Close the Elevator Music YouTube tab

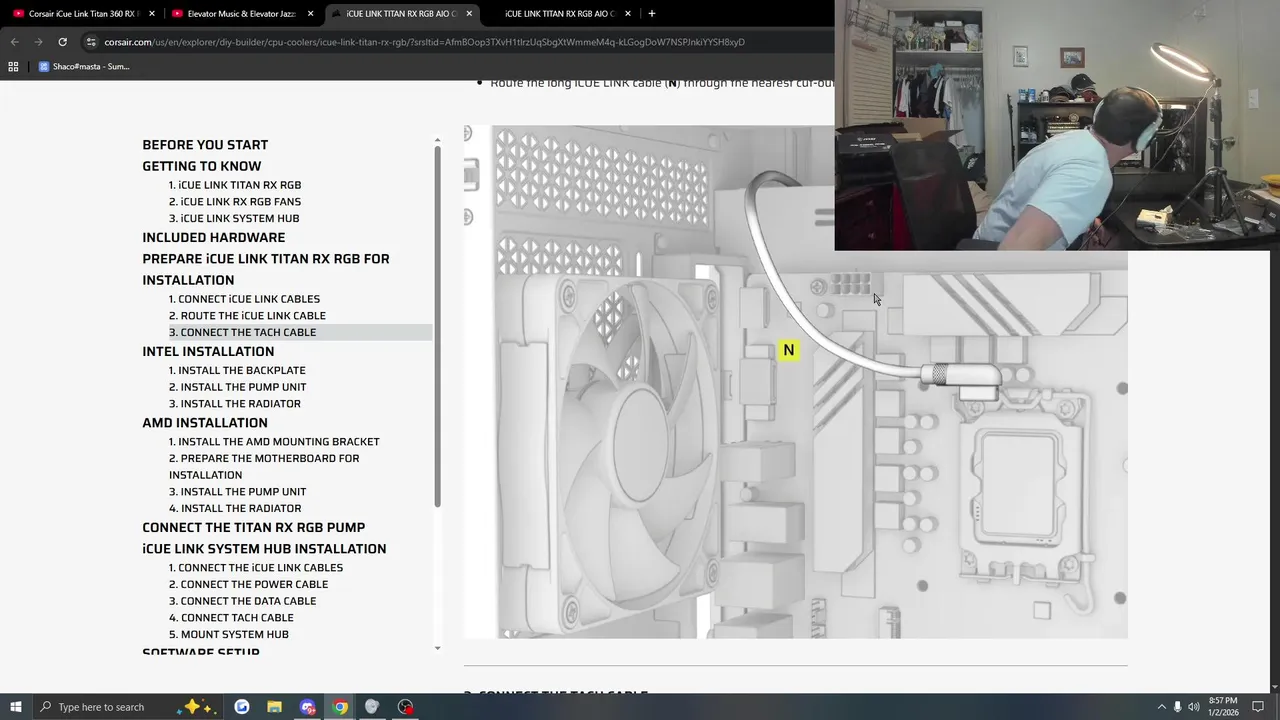(310, 14)
